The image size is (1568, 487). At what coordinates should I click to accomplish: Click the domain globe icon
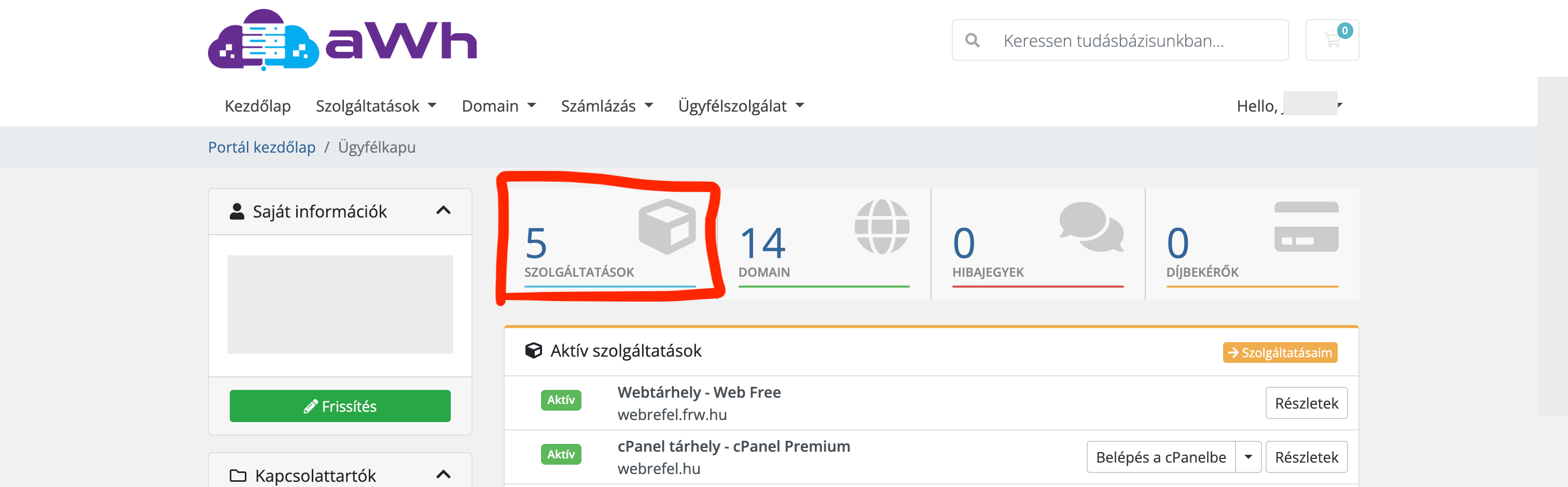882,226
